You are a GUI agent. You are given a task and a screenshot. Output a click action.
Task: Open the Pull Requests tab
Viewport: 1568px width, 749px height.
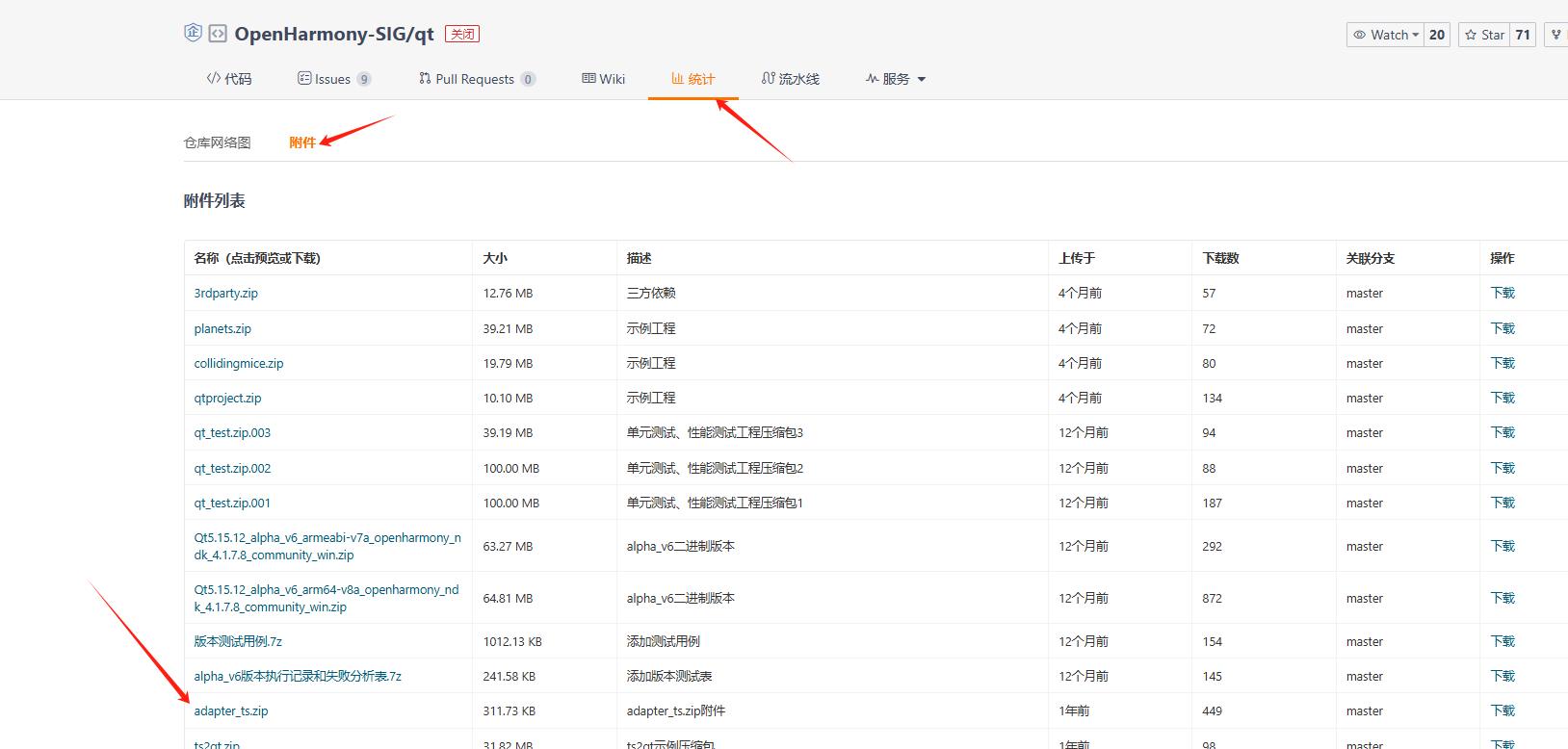(477, 79)
